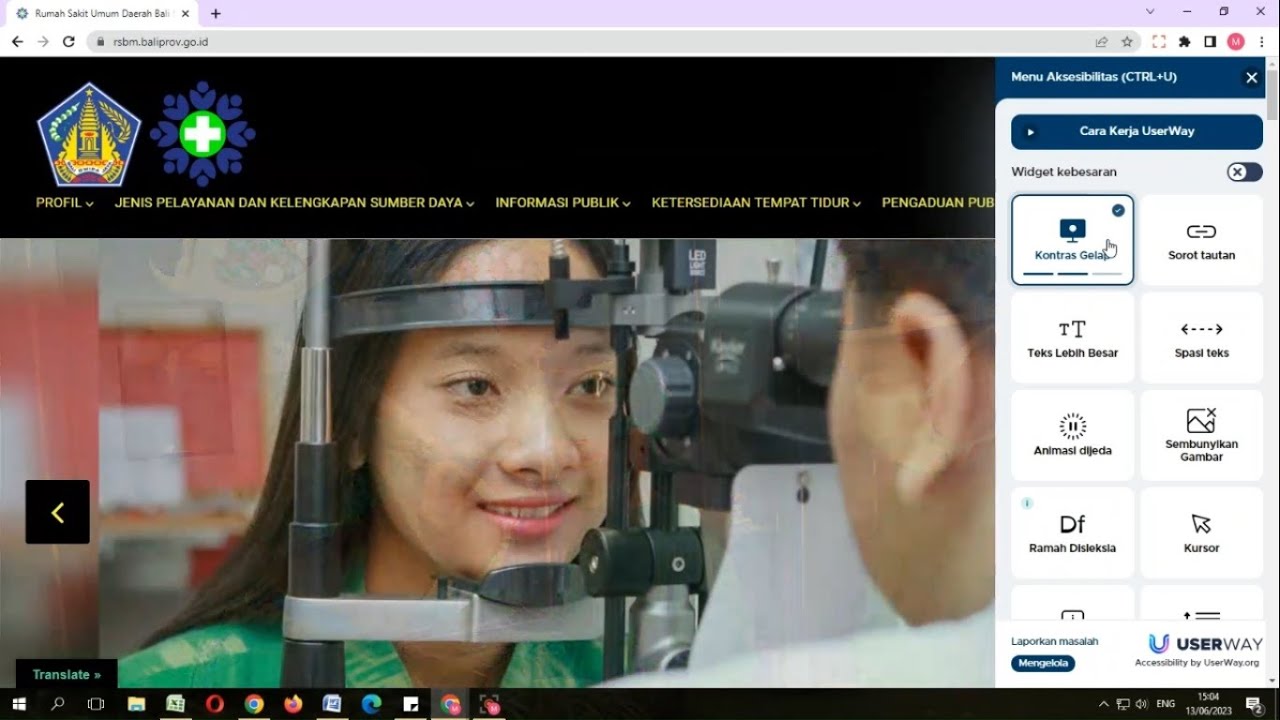Open the taskbar clock showing 15:04
Screen dimensions: 1280x720
click(1208, 704)
